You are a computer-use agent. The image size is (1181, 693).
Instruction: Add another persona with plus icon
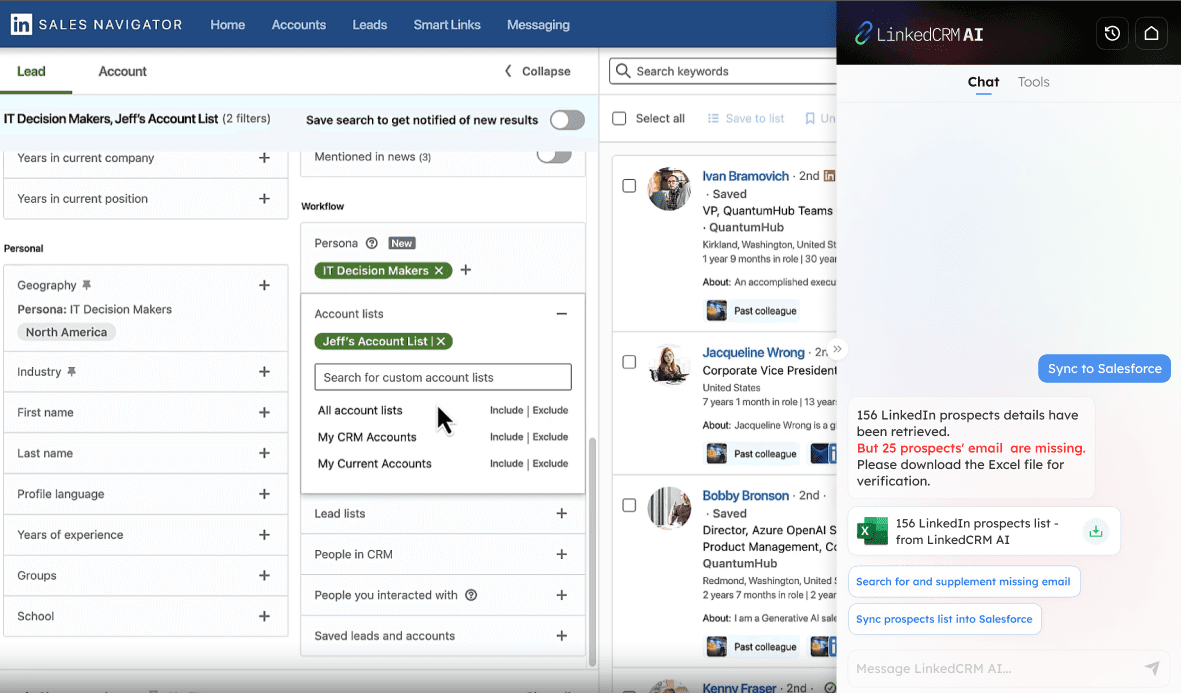(x=465, y=270)
